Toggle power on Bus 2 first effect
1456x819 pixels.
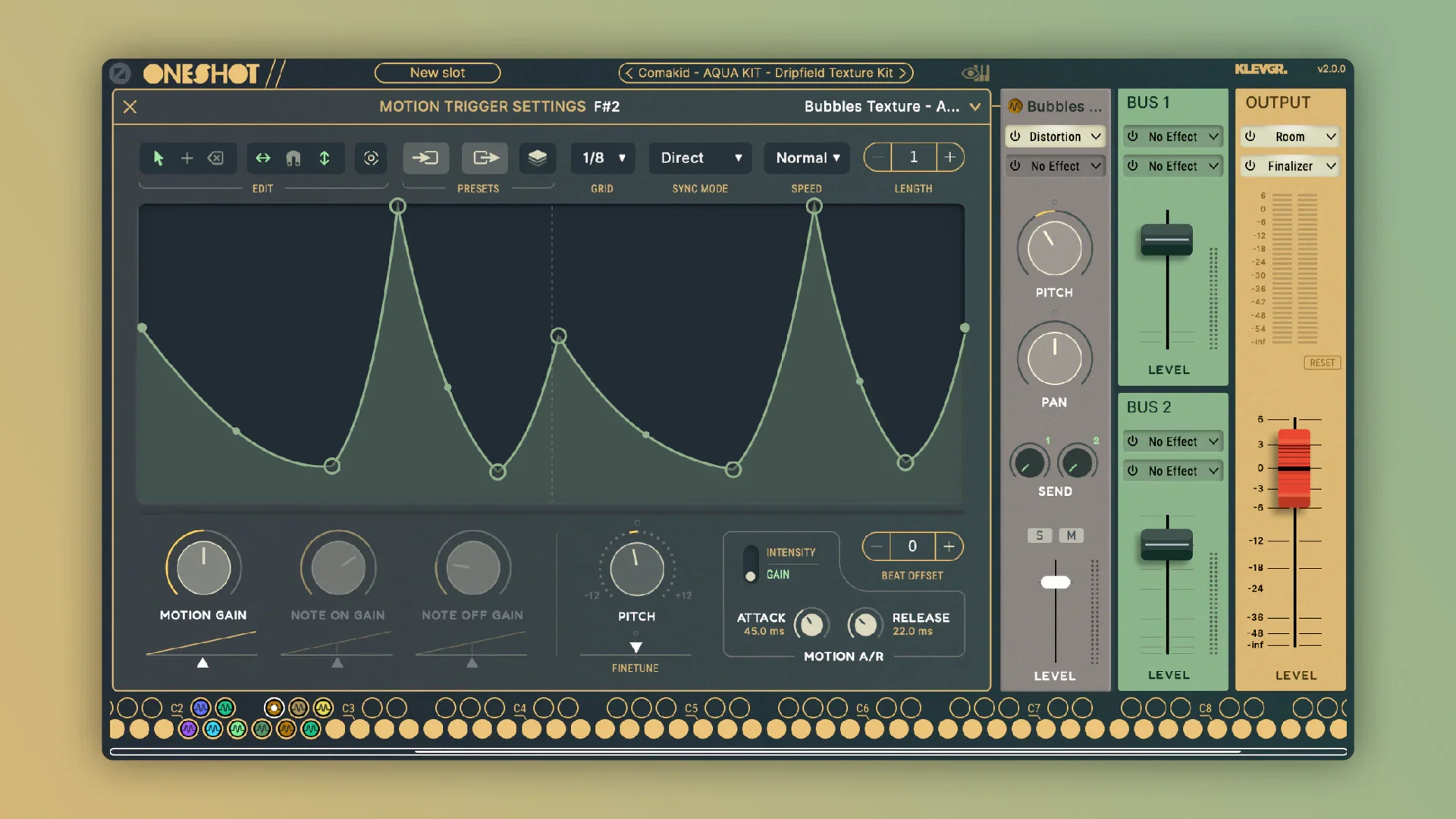point(1133,441)
